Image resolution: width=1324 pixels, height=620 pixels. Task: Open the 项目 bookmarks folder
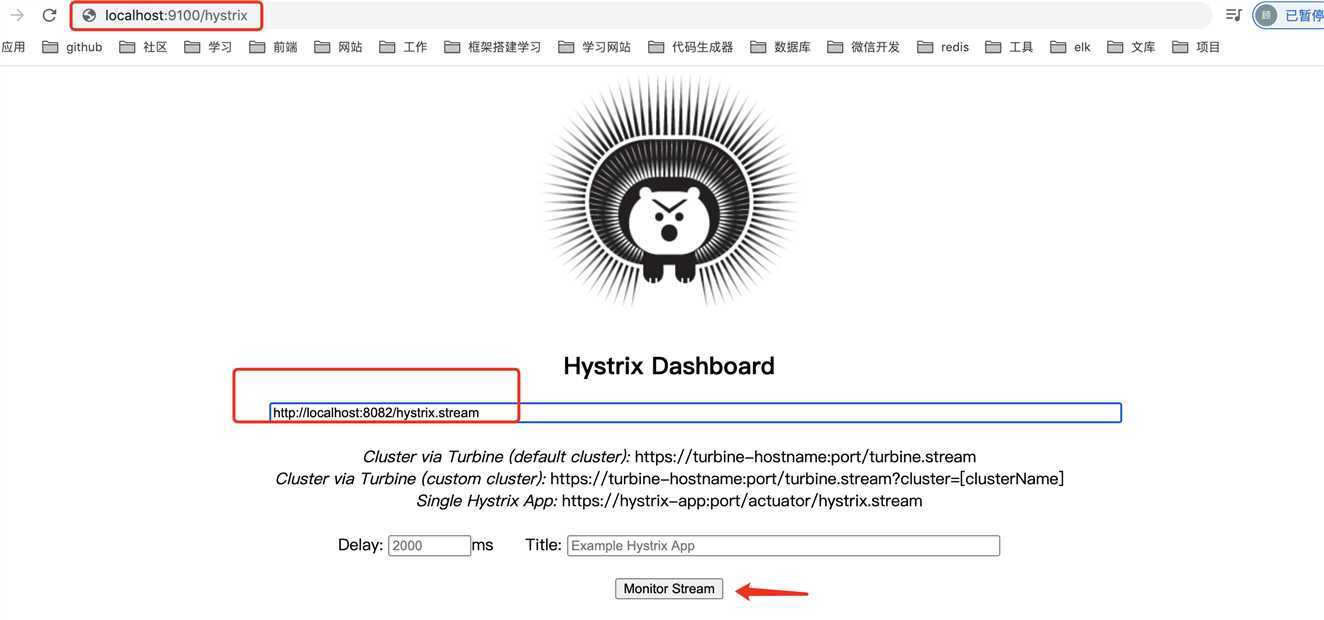[x=1197, y=47]
